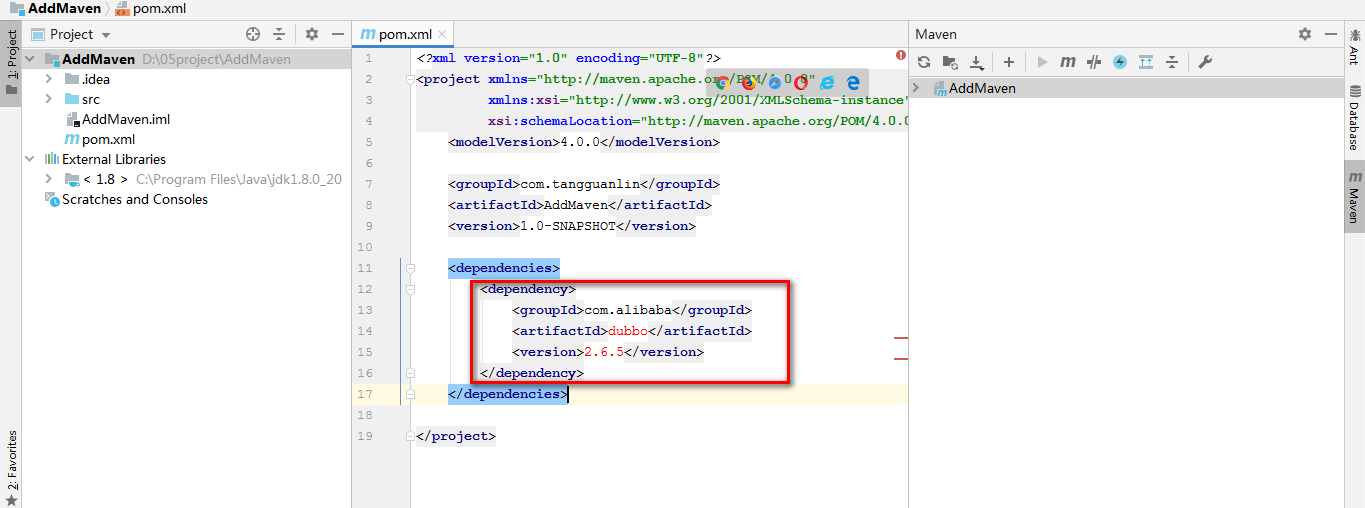Hide the Maven tool window
Image resolution: width=1365 pixels, height=508 pixels.
click(x=1331, y=34)
